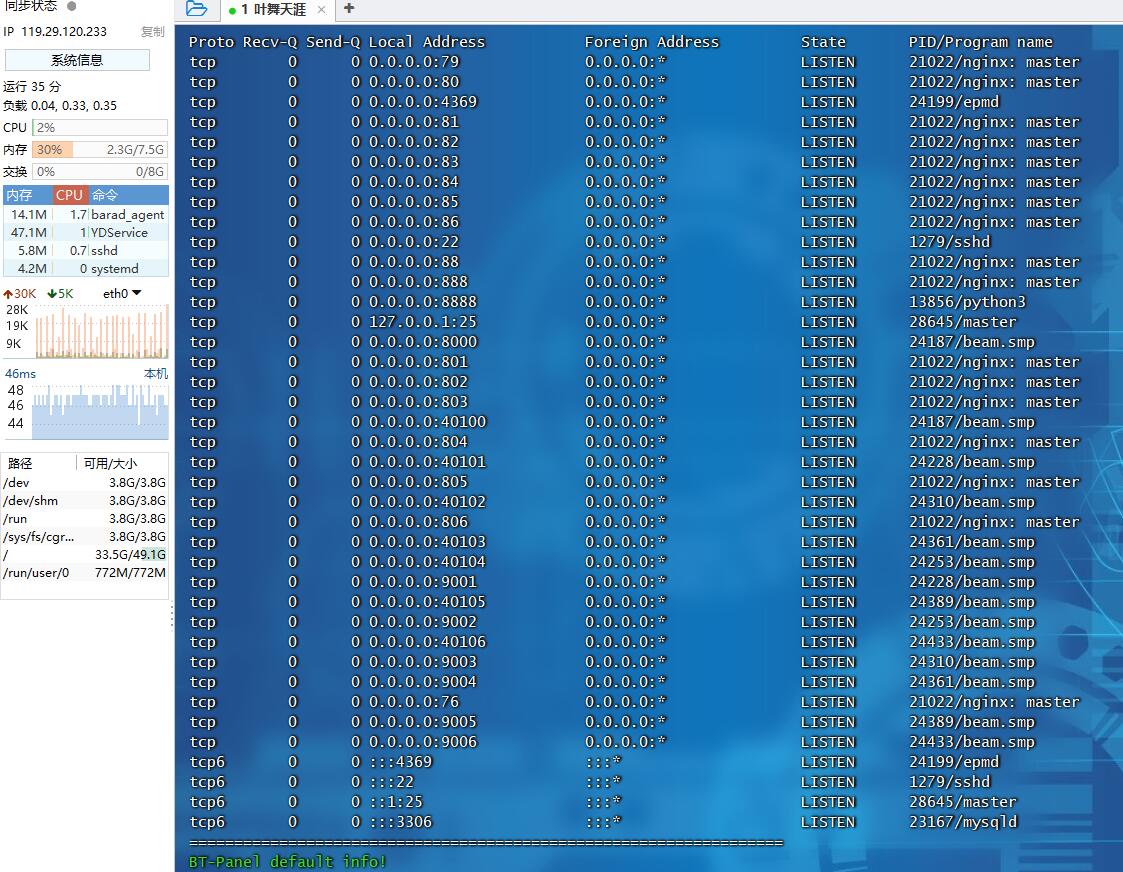Screen dimensions: 1123x872
Task: Click the 路径 column header
Action: (20, 463)
